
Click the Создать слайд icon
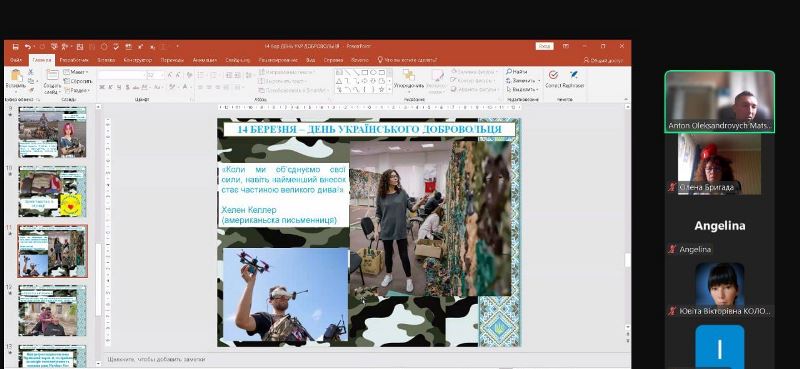[52, 75]
